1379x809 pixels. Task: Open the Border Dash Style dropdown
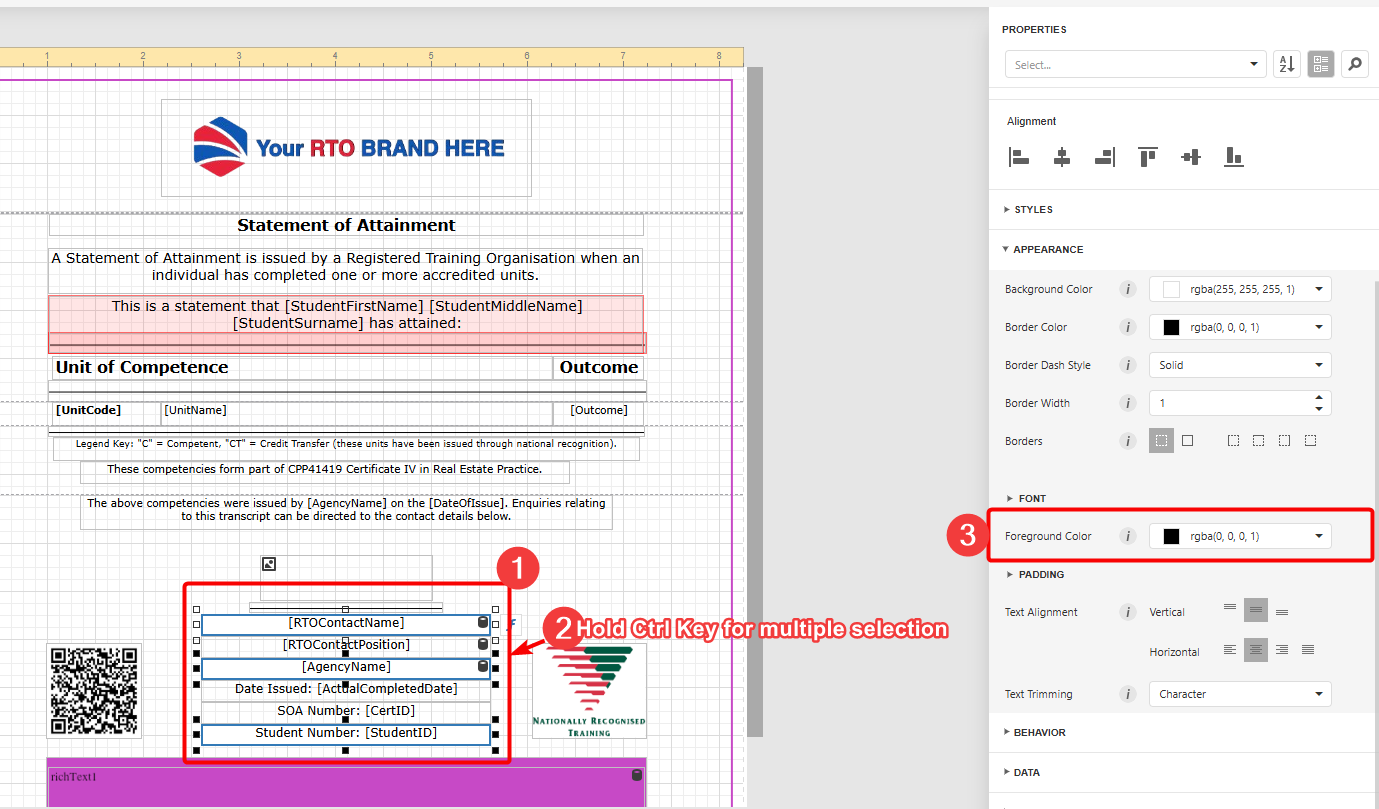(x=1239, y=365)
